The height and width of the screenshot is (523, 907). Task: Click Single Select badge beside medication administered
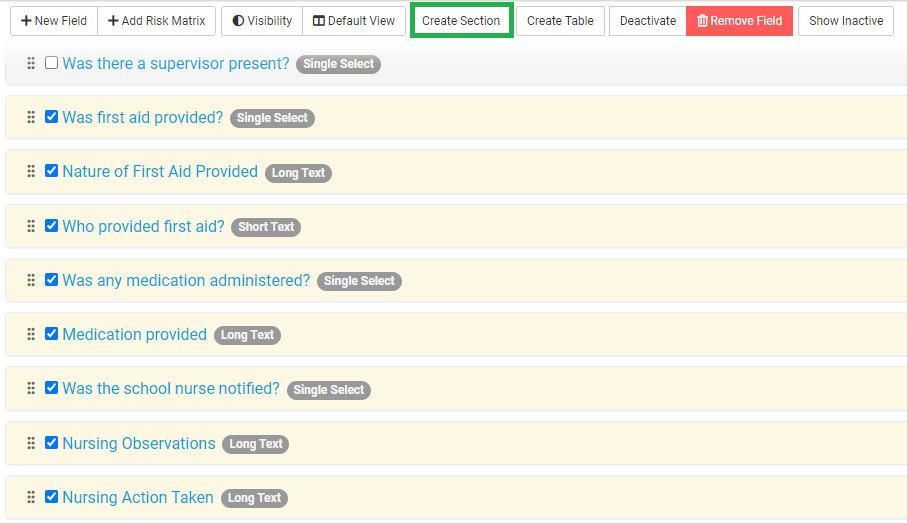point(359,281)
